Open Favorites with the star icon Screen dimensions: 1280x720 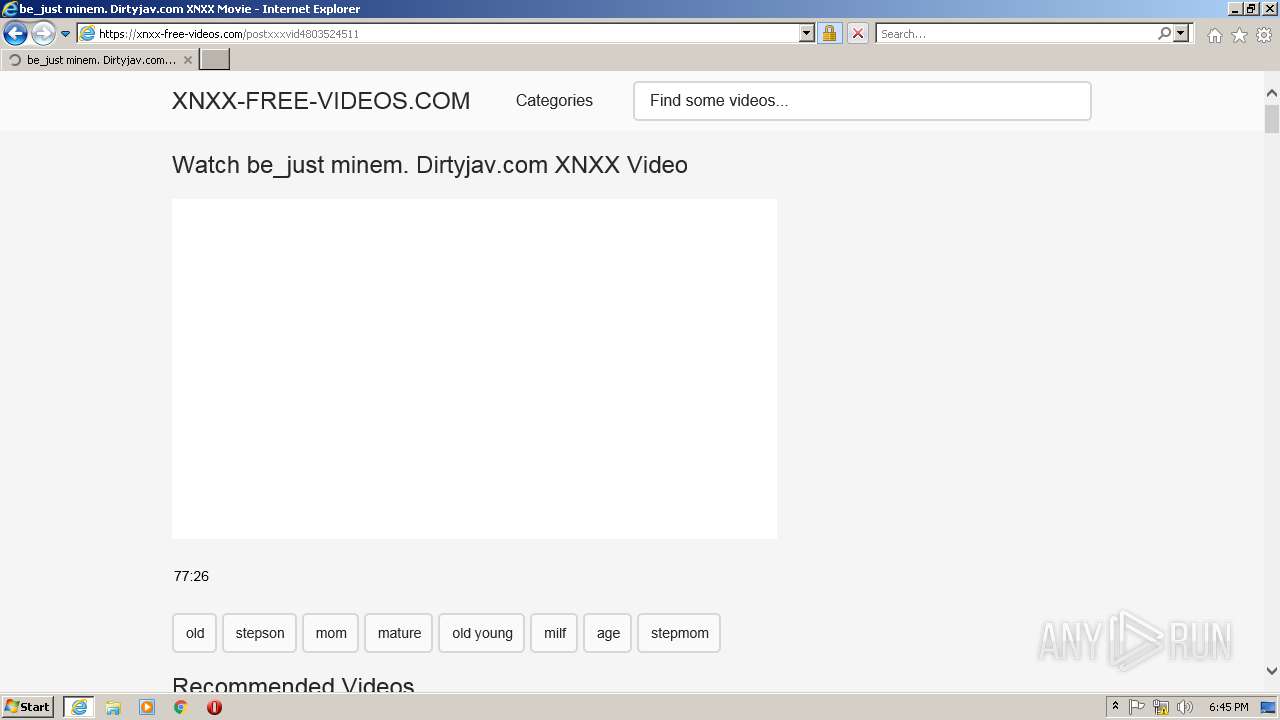pyautogui.click(x=1239, y=35)
